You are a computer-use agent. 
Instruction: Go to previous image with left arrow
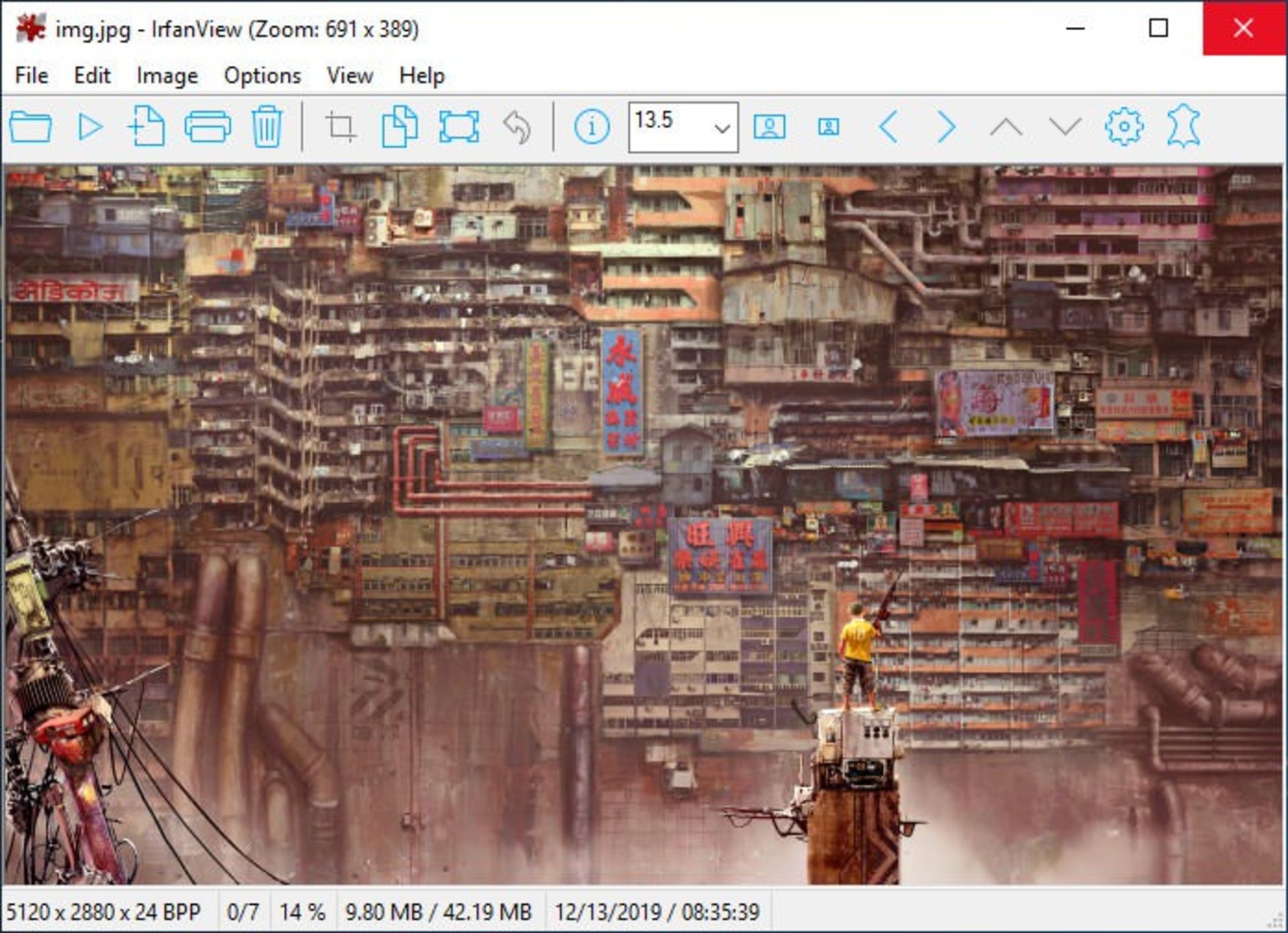click(x=888, y=127)
